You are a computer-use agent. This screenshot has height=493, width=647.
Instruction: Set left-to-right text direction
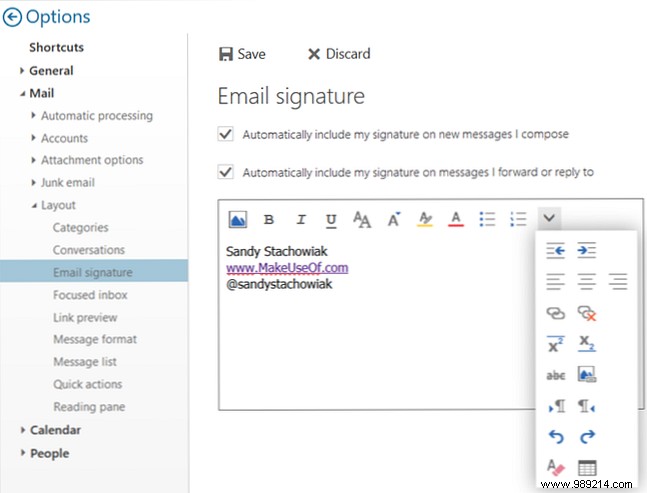pos(556,406)
